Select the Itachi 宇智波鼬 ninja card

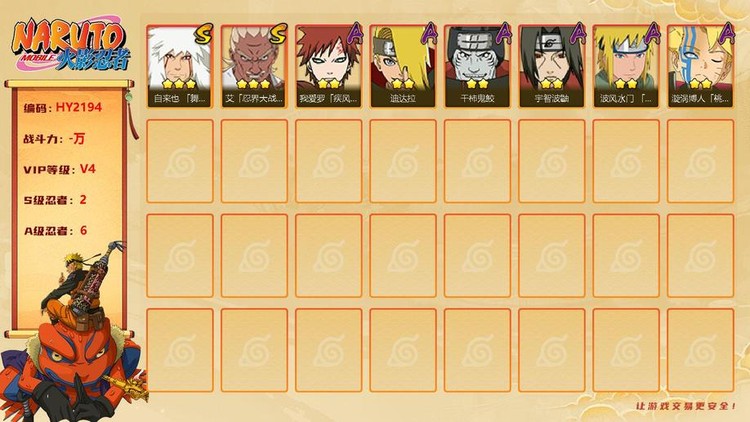click(x=551, y=66)
